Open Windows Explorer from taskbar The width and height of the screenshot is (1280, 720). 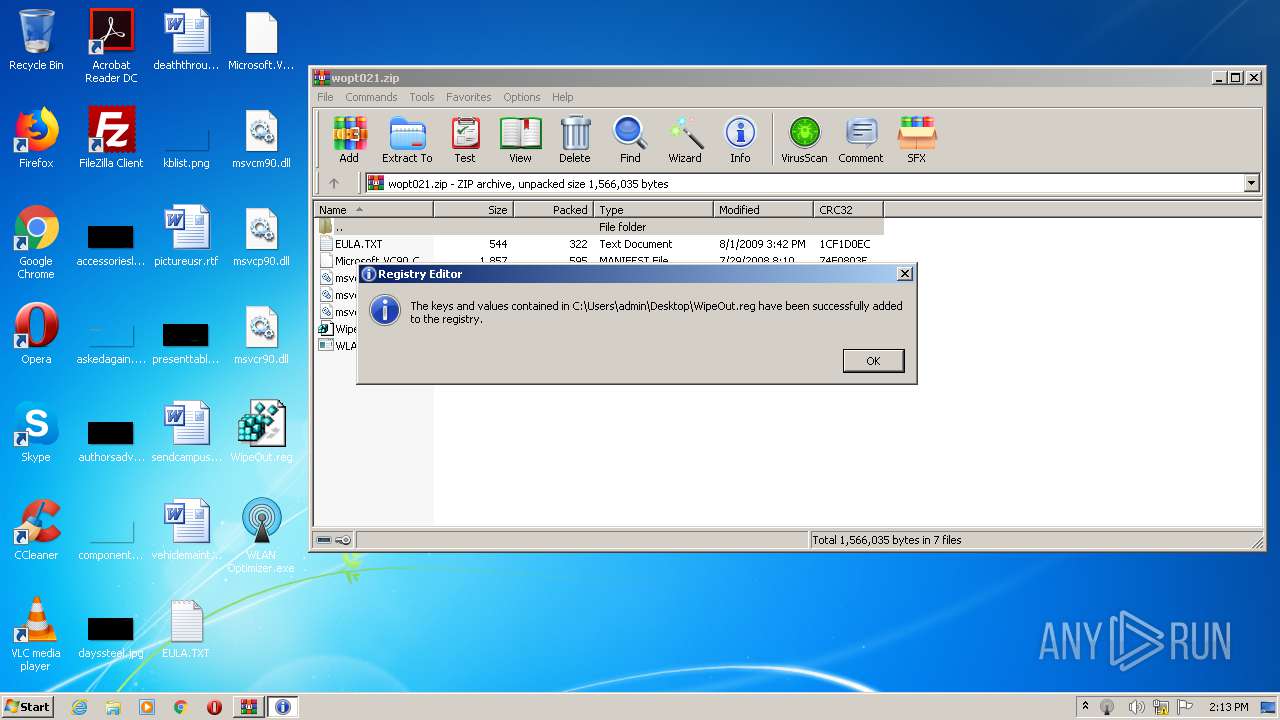tap(113, 707)
